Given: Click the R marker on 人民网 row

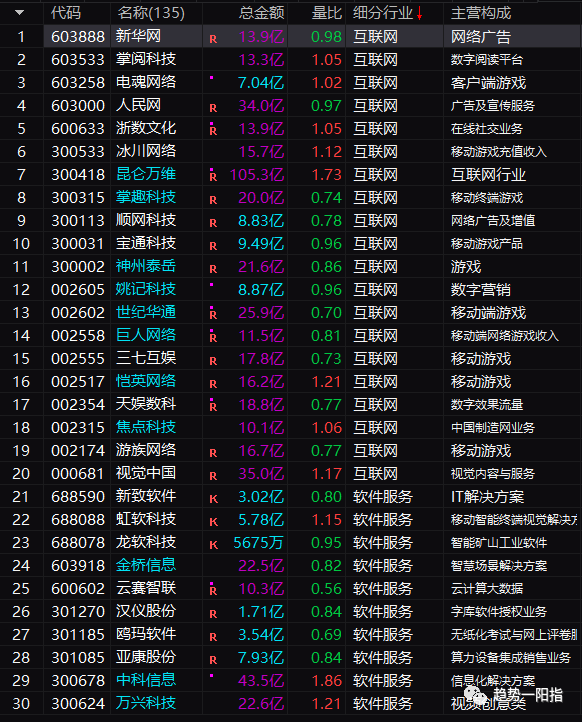Looking at the screenshot, I should tap(213, 108).
